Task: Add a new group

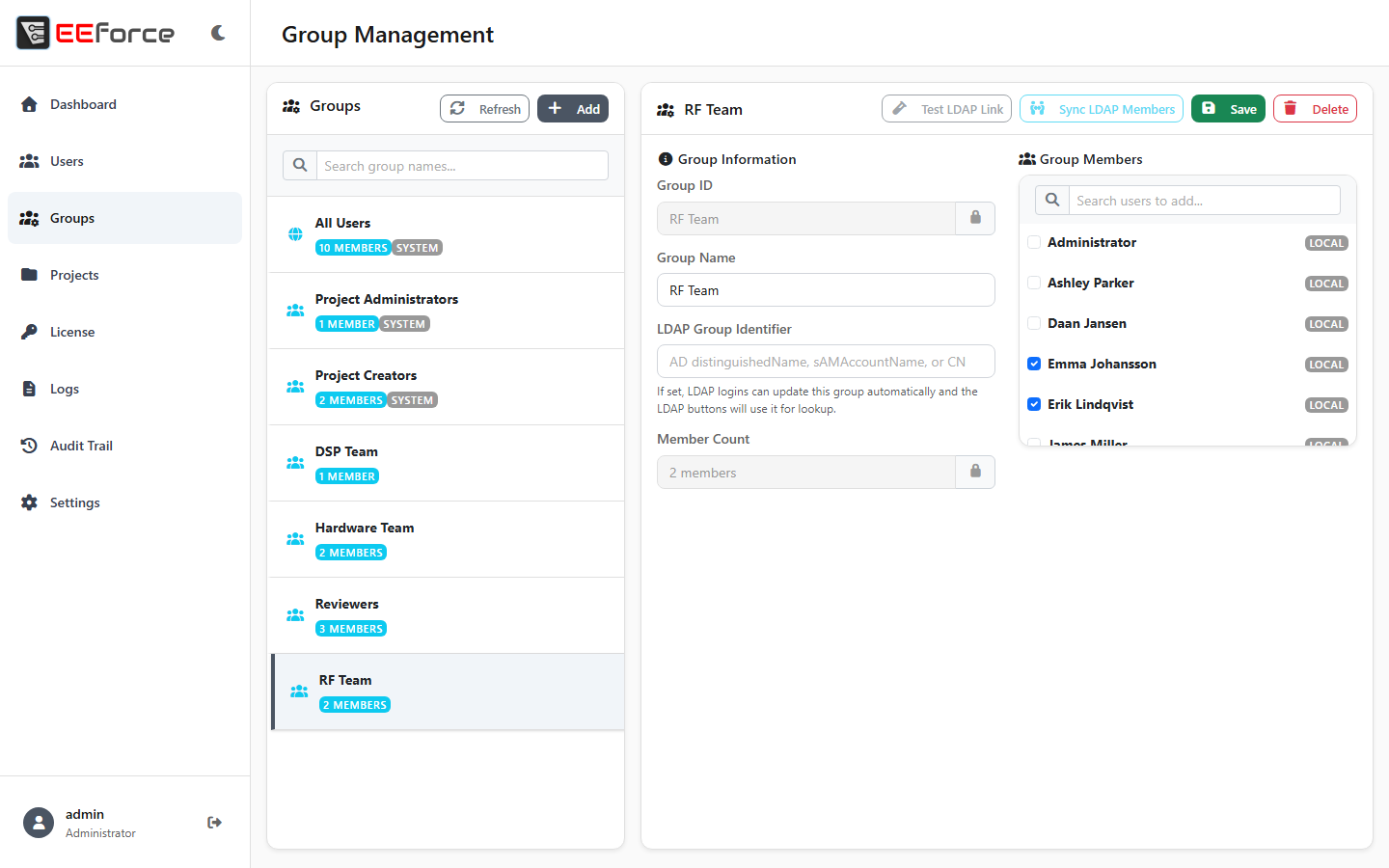Action: (573, 109)
